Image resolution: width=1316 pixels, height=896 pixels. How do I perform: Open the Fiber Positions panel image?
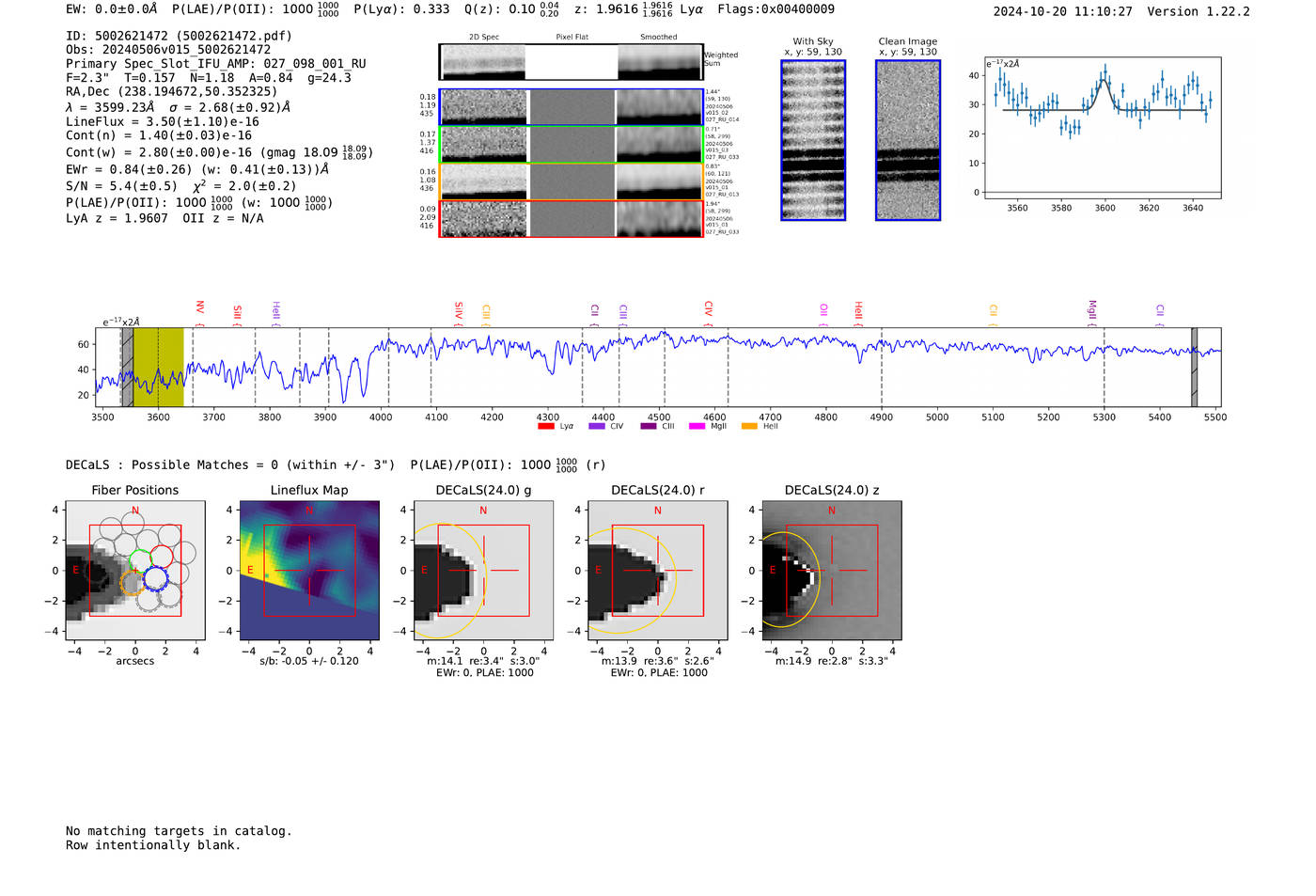pos(135,570)
